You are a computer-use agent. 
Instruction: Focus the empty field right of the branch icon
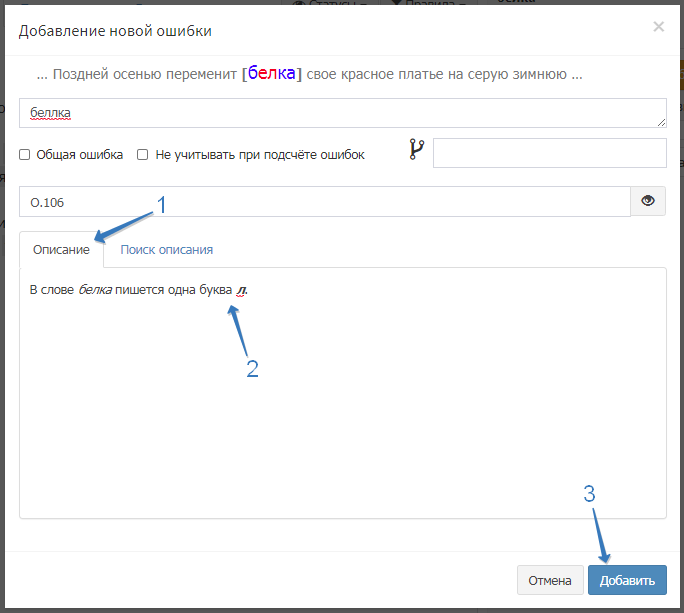[549, 153]
